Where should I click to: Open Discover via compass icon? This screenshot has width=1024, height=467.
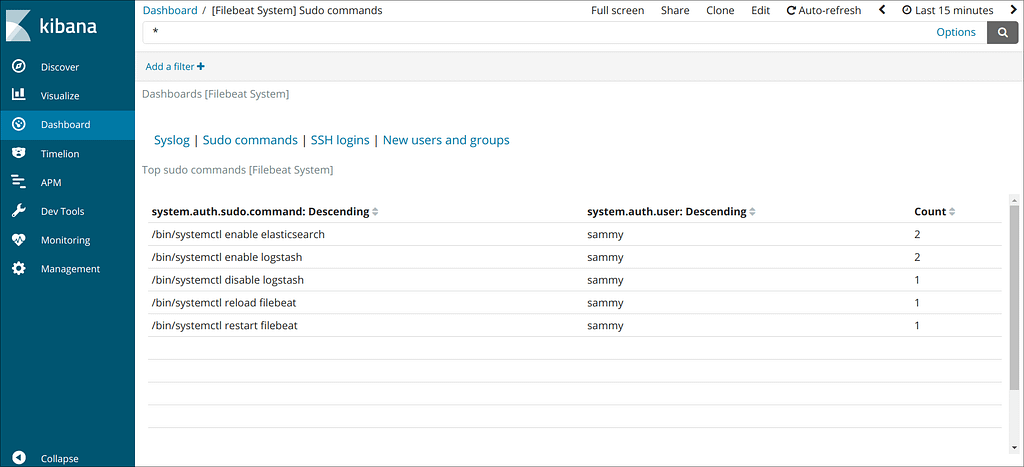[x=19, y=67]
